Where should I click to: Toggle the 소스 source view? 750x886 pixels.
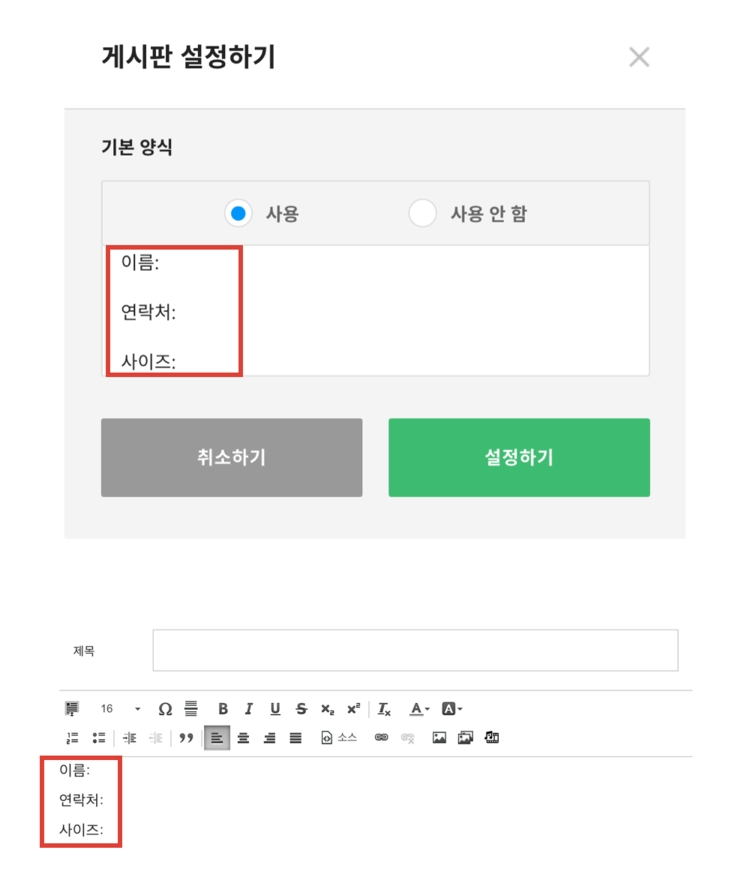click(338, 738)
